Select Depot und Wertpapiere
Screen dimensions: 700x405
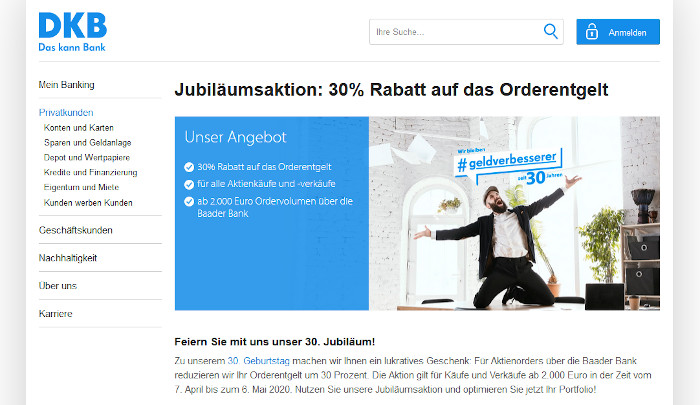(x=87, y=158)
